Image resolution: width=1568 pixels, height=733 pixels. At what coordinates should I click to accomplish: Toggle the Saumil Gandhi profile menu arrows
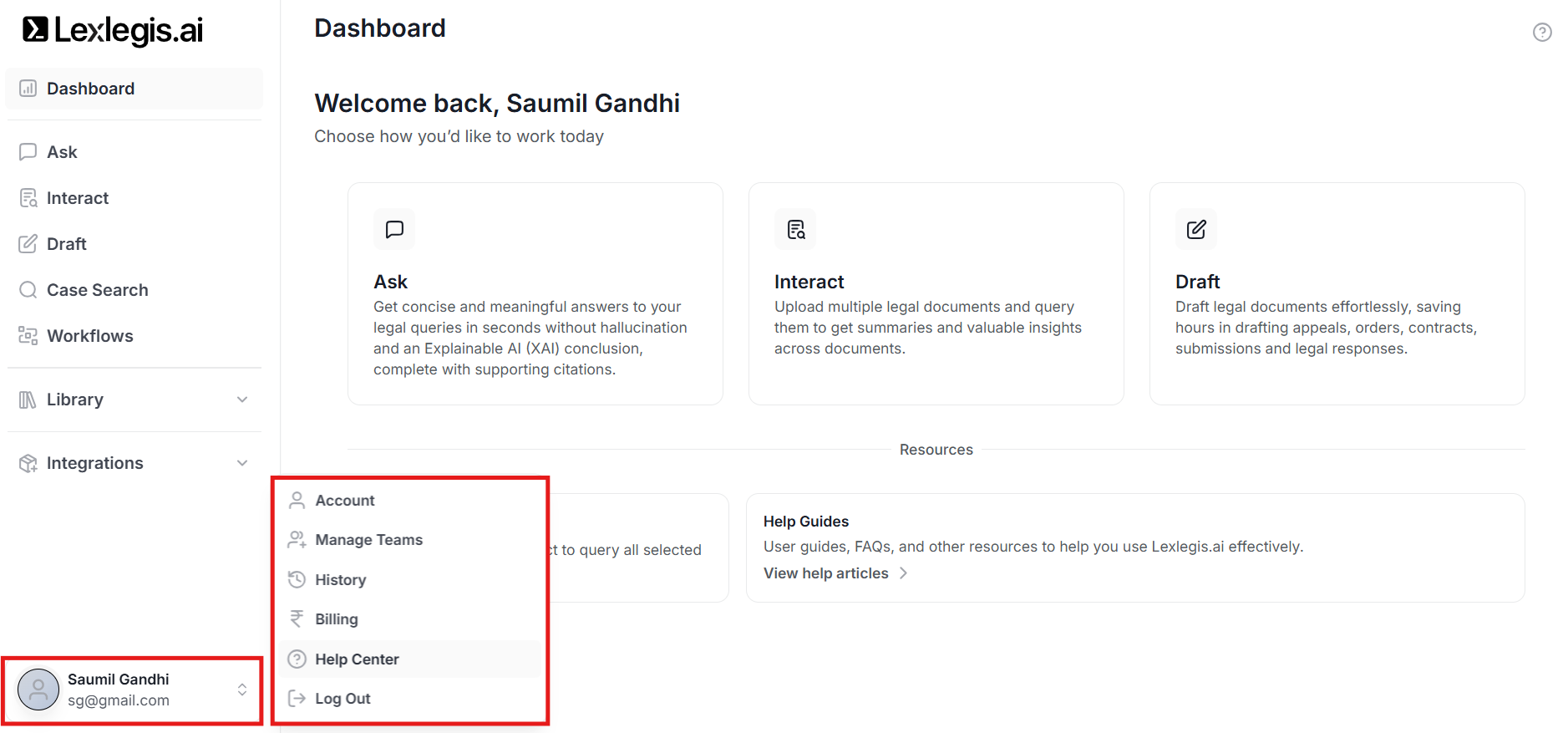click(x=242, y=690)
